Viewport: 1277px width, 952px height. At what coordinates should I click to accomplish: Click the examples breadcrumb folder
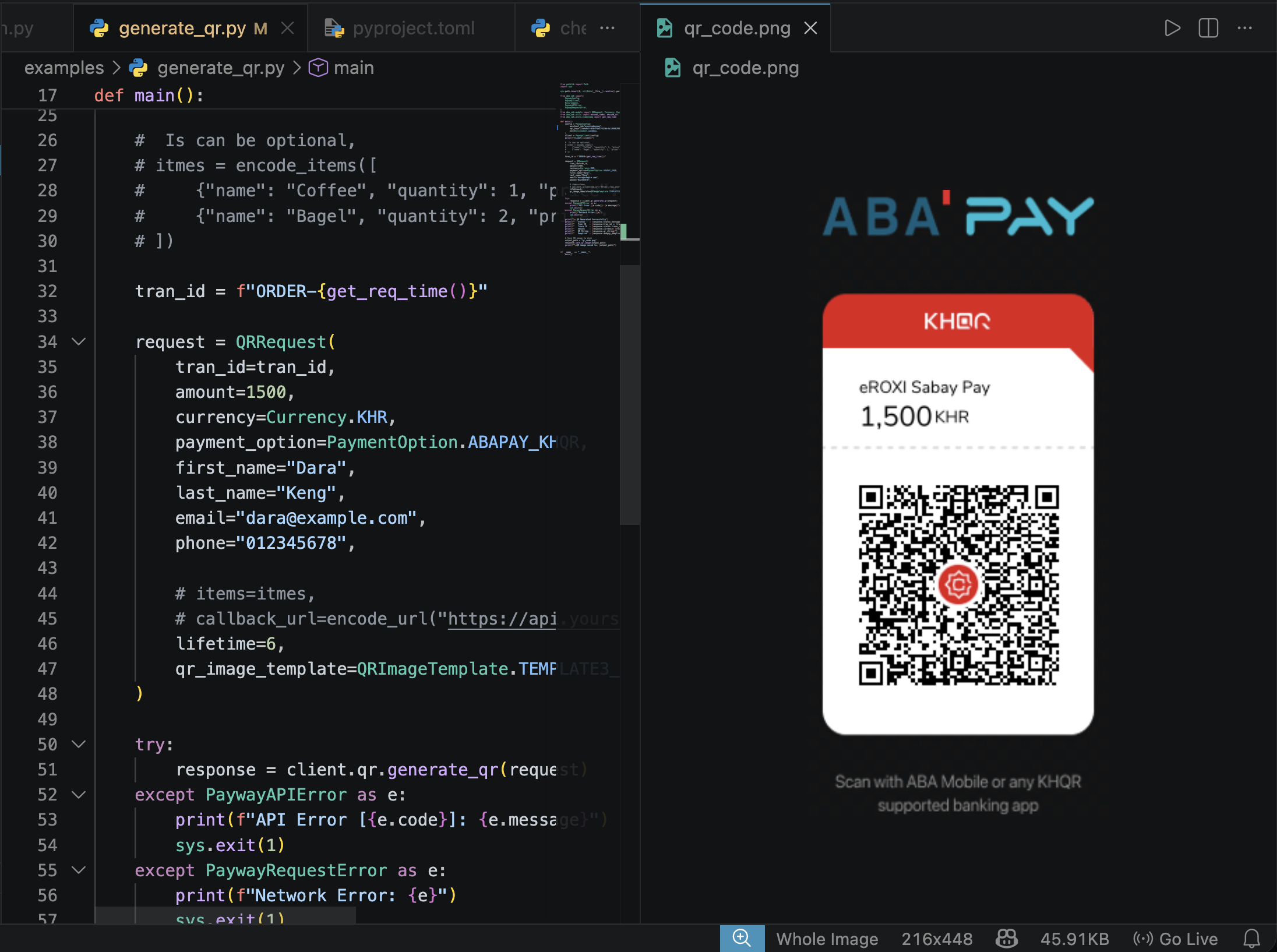pyautogui.click(x=64, y=68)
